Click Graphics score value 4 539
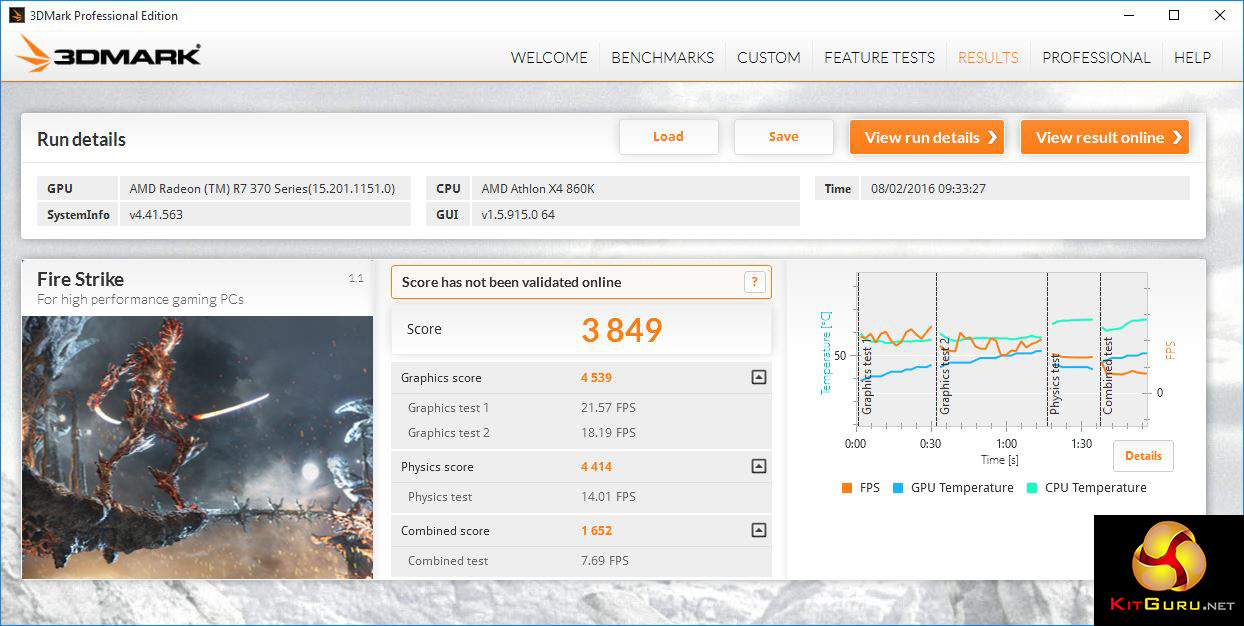 (x=596, y=378)
